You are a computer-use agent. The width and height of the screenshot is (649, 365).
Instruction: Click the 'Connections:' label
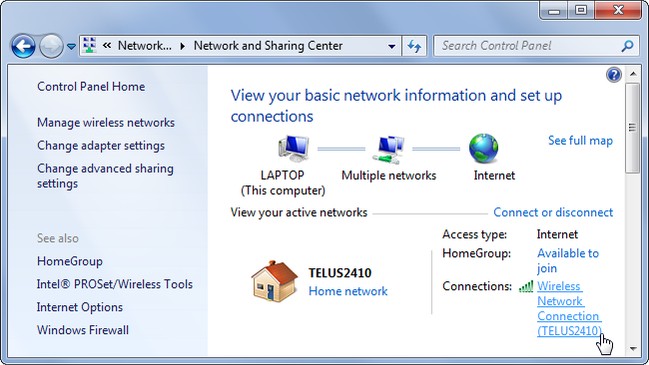[x=477, y=286]
